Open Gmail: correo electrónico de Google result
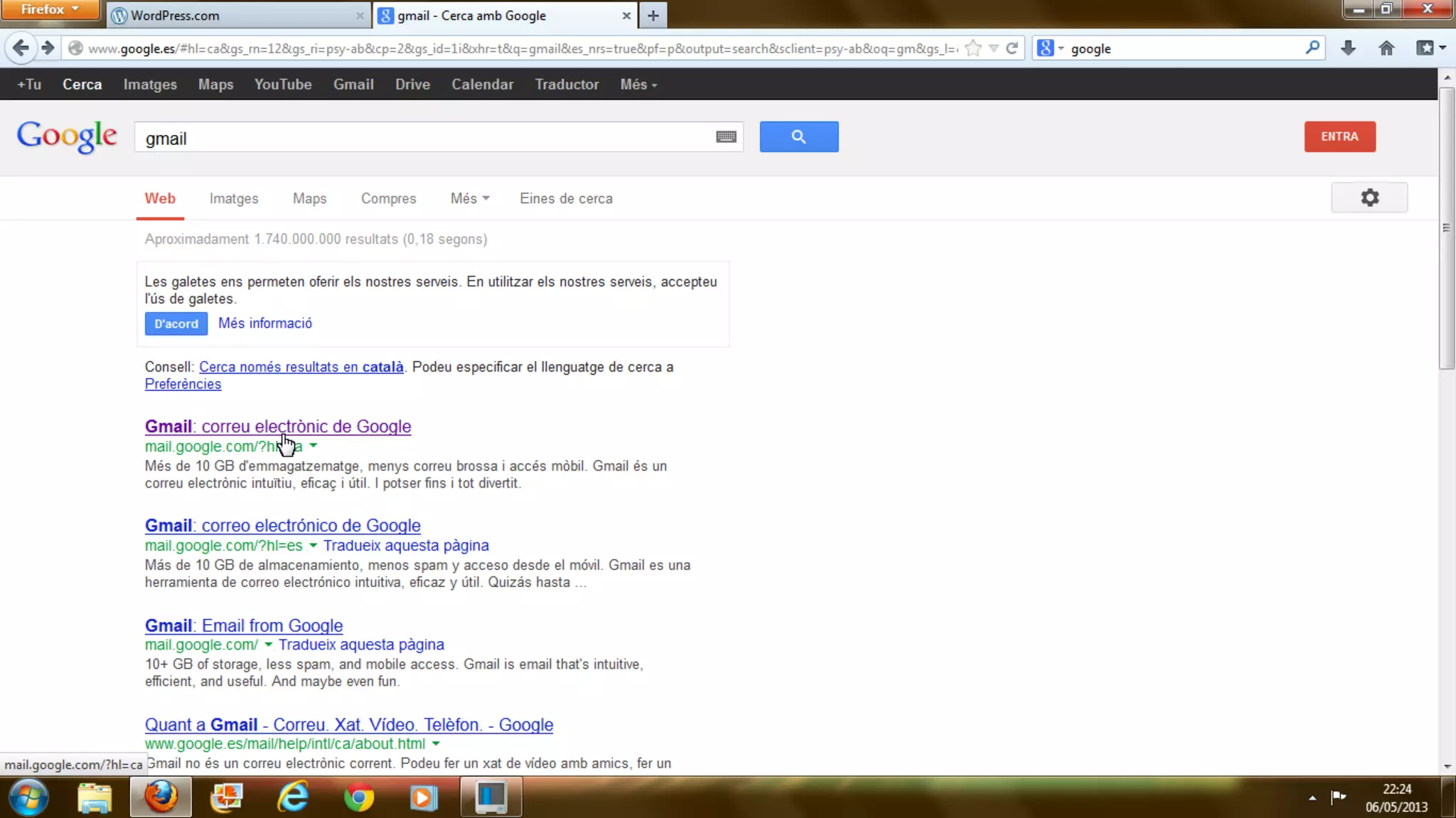 [x=282, y=525]
